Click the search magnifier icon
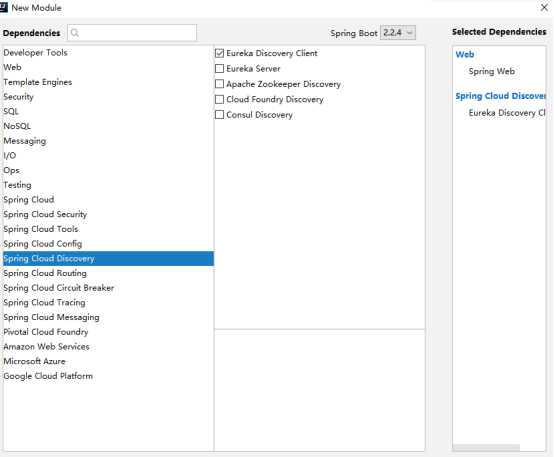The height and width of the screenshot is (457, 554). pyautogui.click(x=75, y=33)
